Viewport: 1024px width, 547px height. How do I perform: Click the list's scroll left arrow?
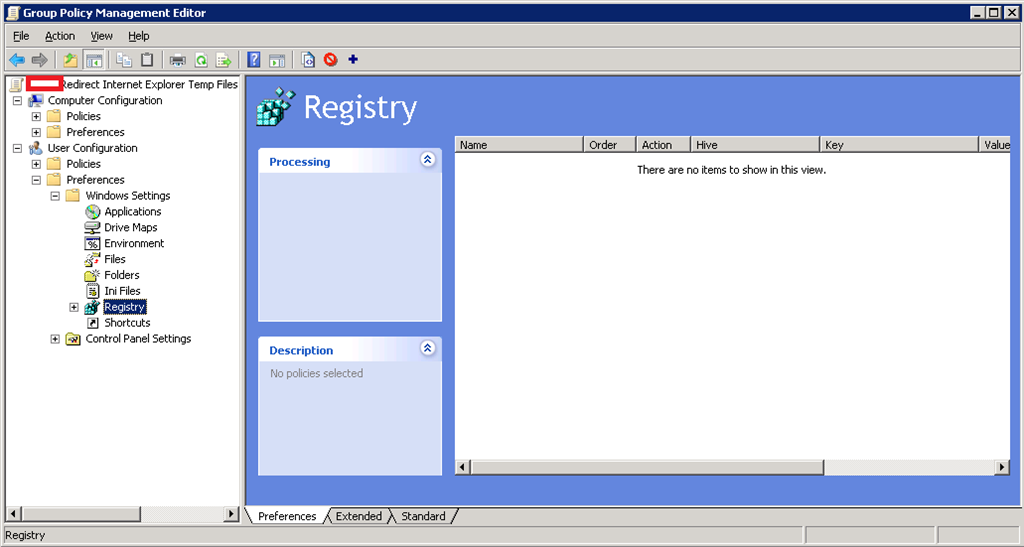pos(462,467)
